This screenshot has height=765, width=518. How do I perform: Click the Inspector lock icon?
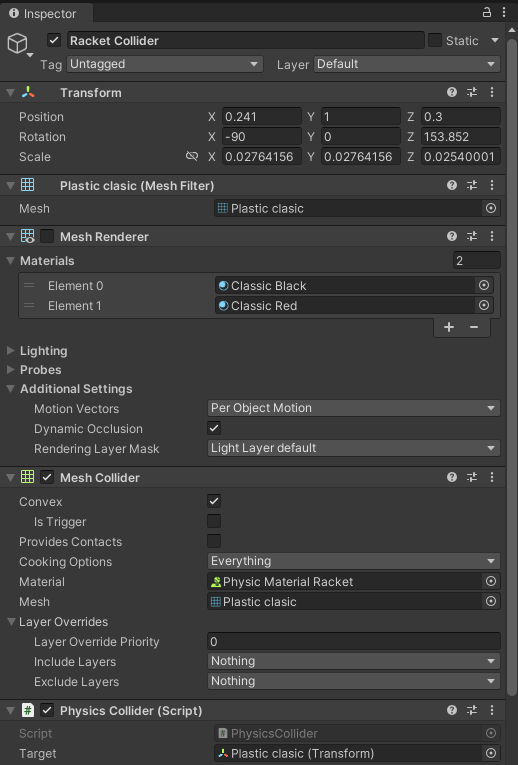coord(487,13)
